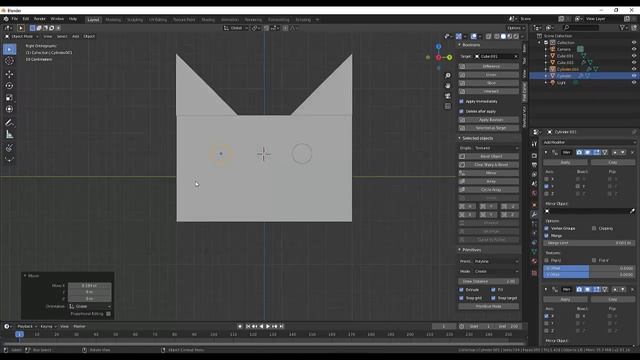Viewport: 640px width, 360px height.
Task: Activate the Transform tool
Action: click(x=9, y=109)
